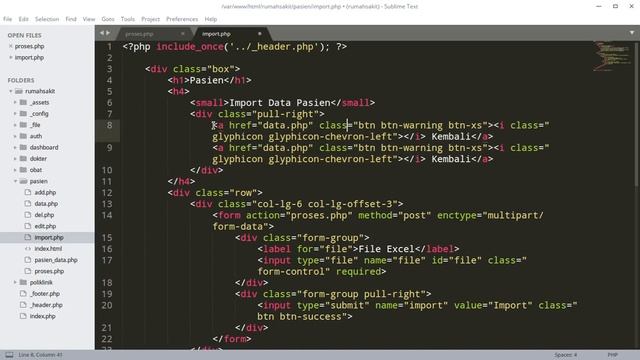Open the Help menu
Viewport: 640px width, 360px height.
(x=211, y=19)
